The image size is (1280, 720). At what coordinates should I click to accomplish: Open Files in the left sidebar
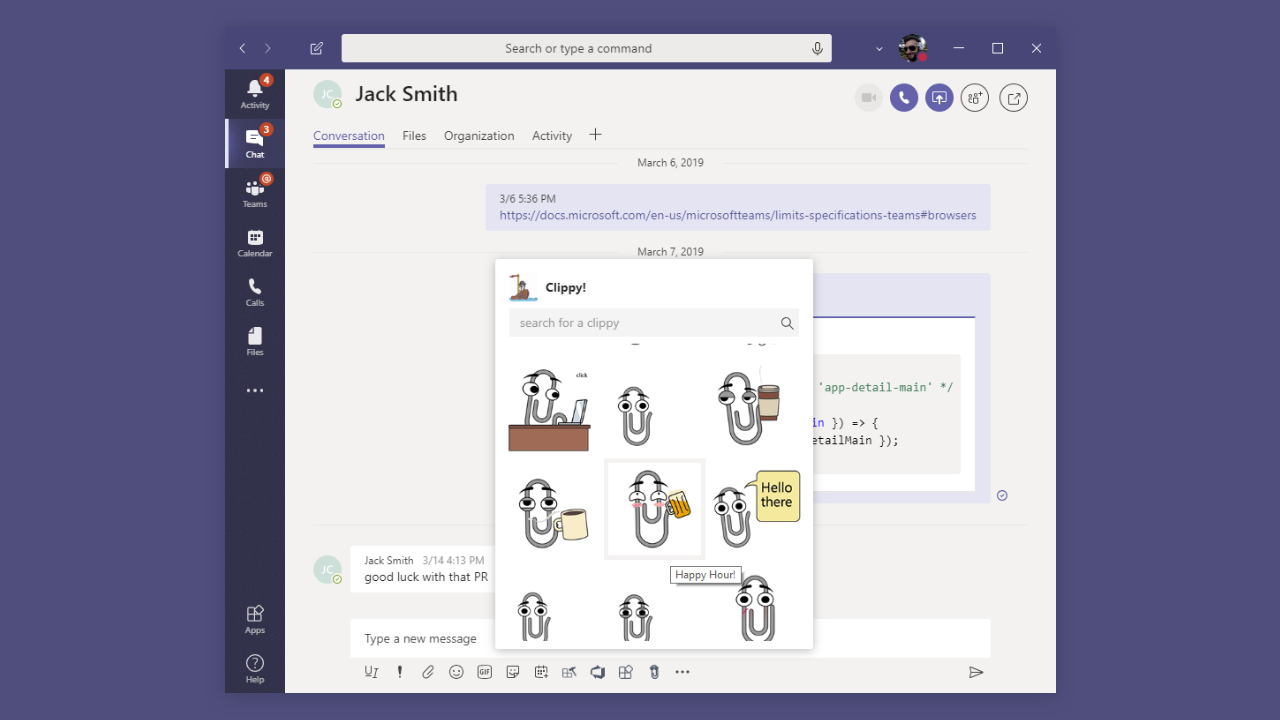255,341
